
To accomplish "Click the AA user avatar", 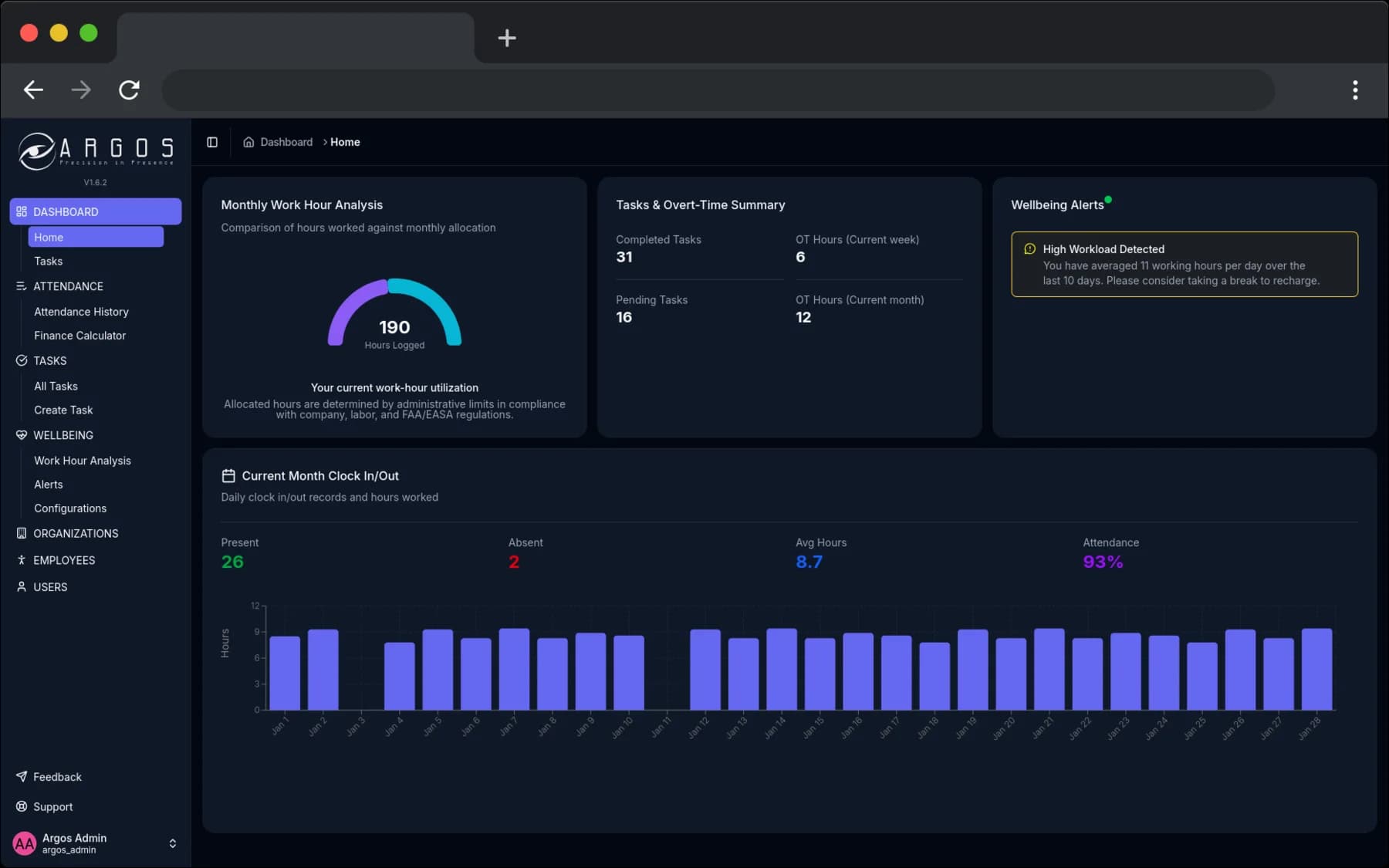I will pyautogui.click(x=25, y=843).
